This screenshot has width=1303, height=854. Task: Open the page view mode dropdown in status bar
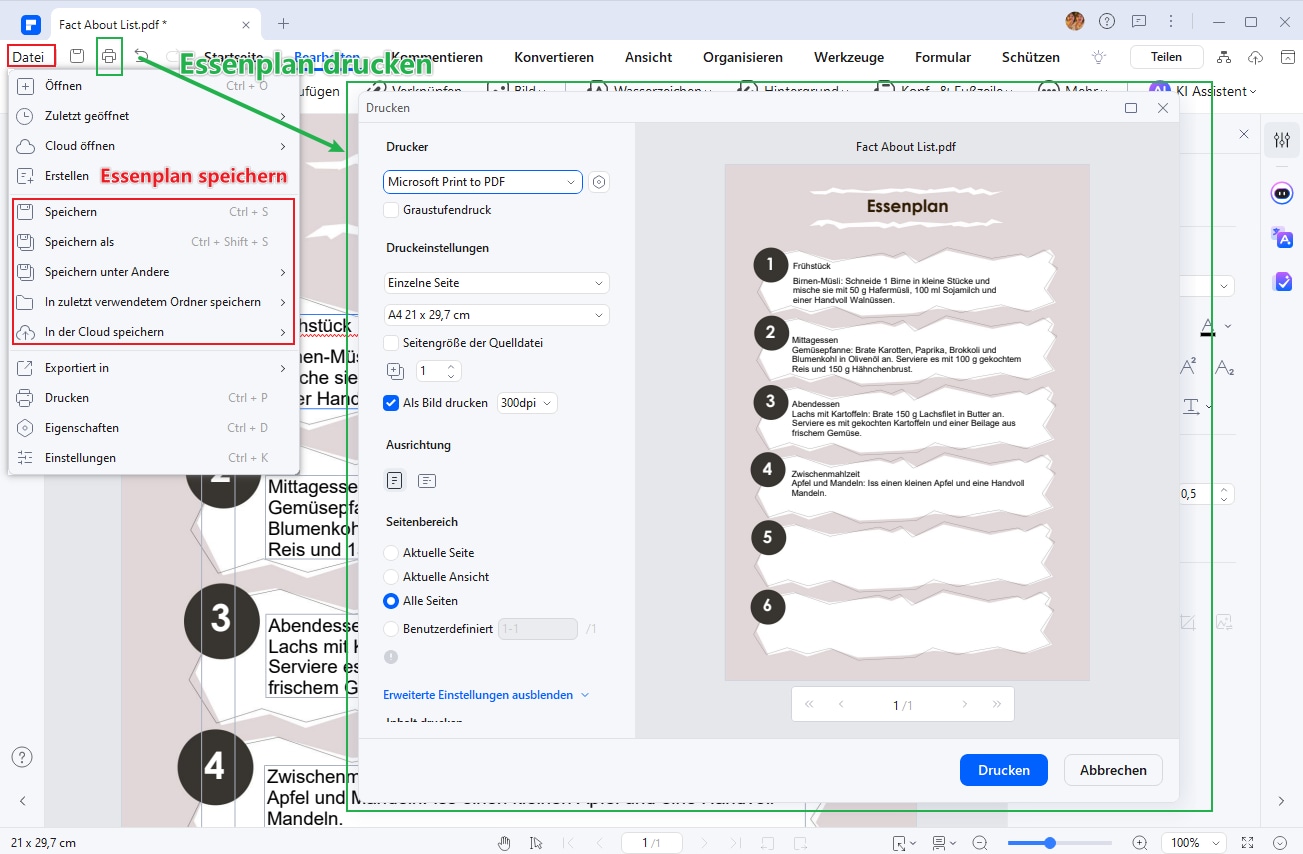pyautogui.click(x=944, y=843)
